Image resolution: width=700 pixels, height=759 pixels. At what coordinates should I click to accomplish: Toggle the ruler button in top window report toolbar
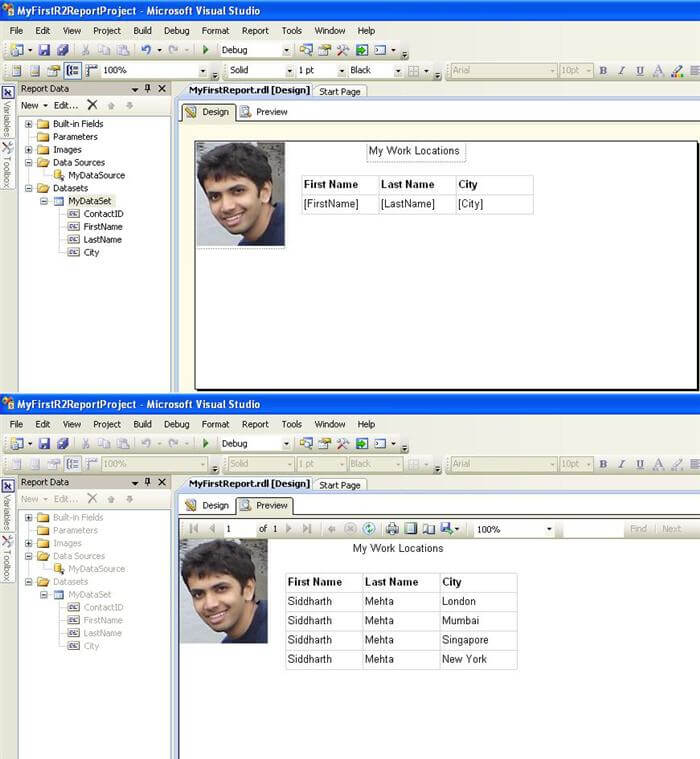92,71
